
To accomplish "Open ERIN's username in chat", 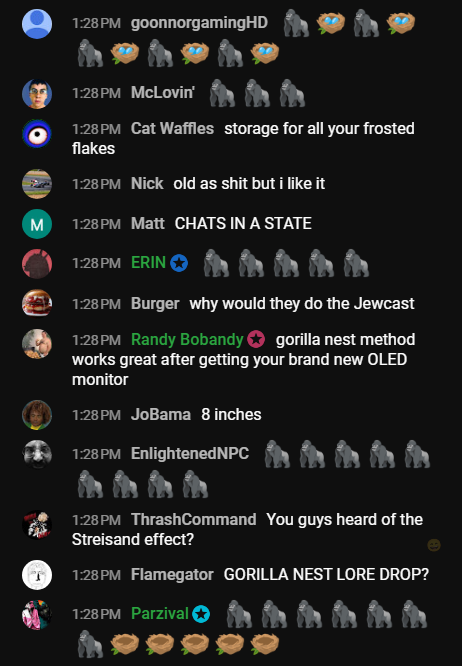I will point(148,263).
